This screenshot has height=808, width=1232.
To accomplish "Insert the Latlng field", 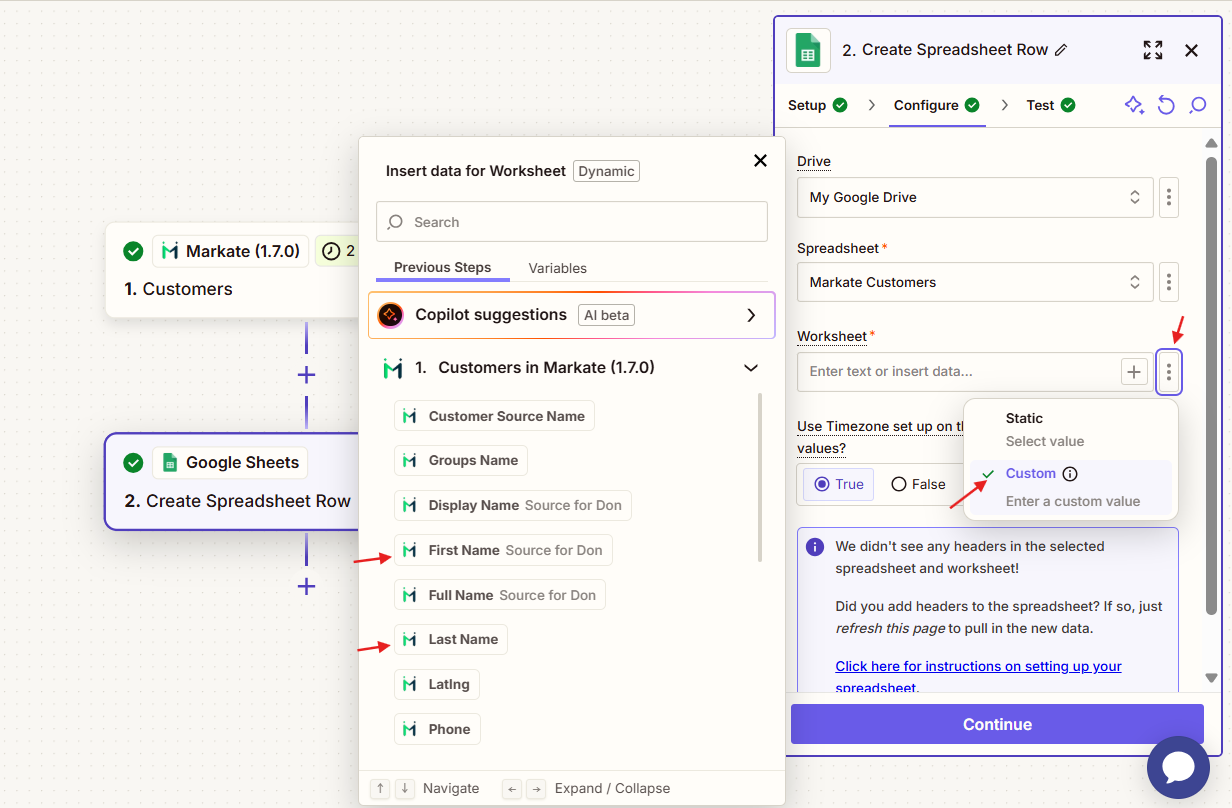I will 437,685.
